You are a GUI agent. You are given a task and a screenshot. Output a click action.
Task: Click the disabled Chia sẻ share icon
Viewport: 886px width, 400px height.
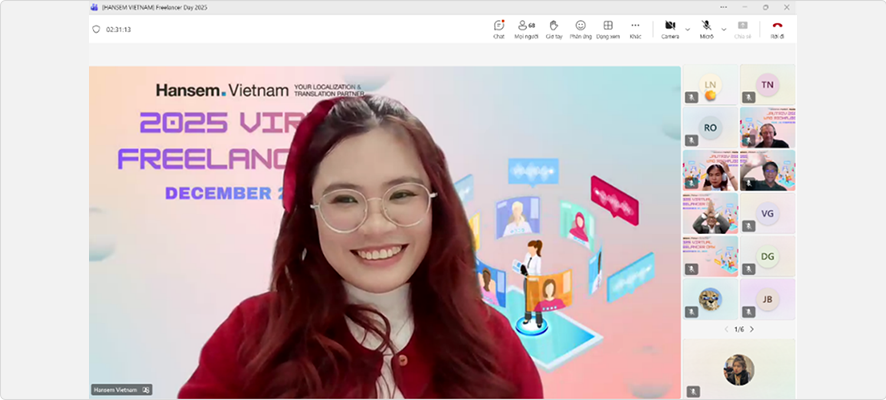click(x=742, y=28)
